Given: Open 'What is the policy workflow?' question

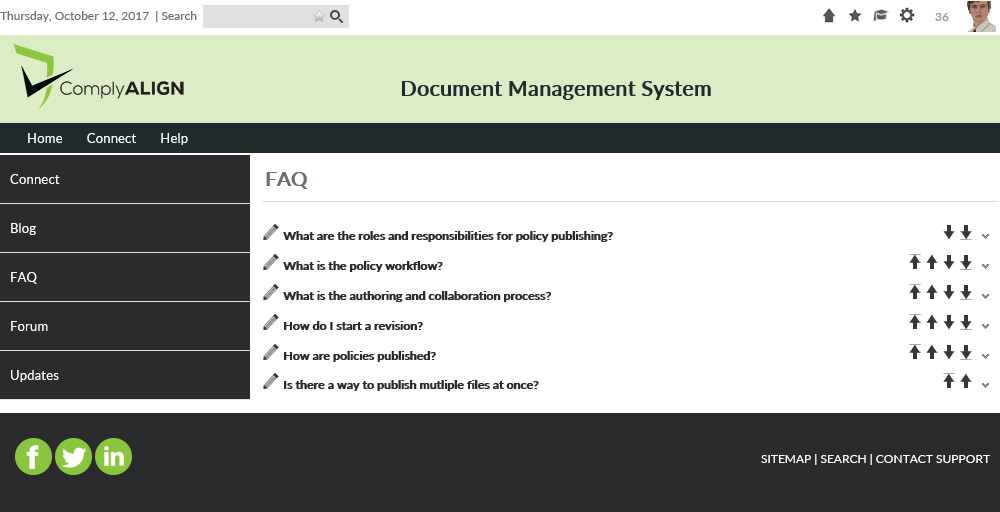Looking at the screenshot, I should [363, 266].
